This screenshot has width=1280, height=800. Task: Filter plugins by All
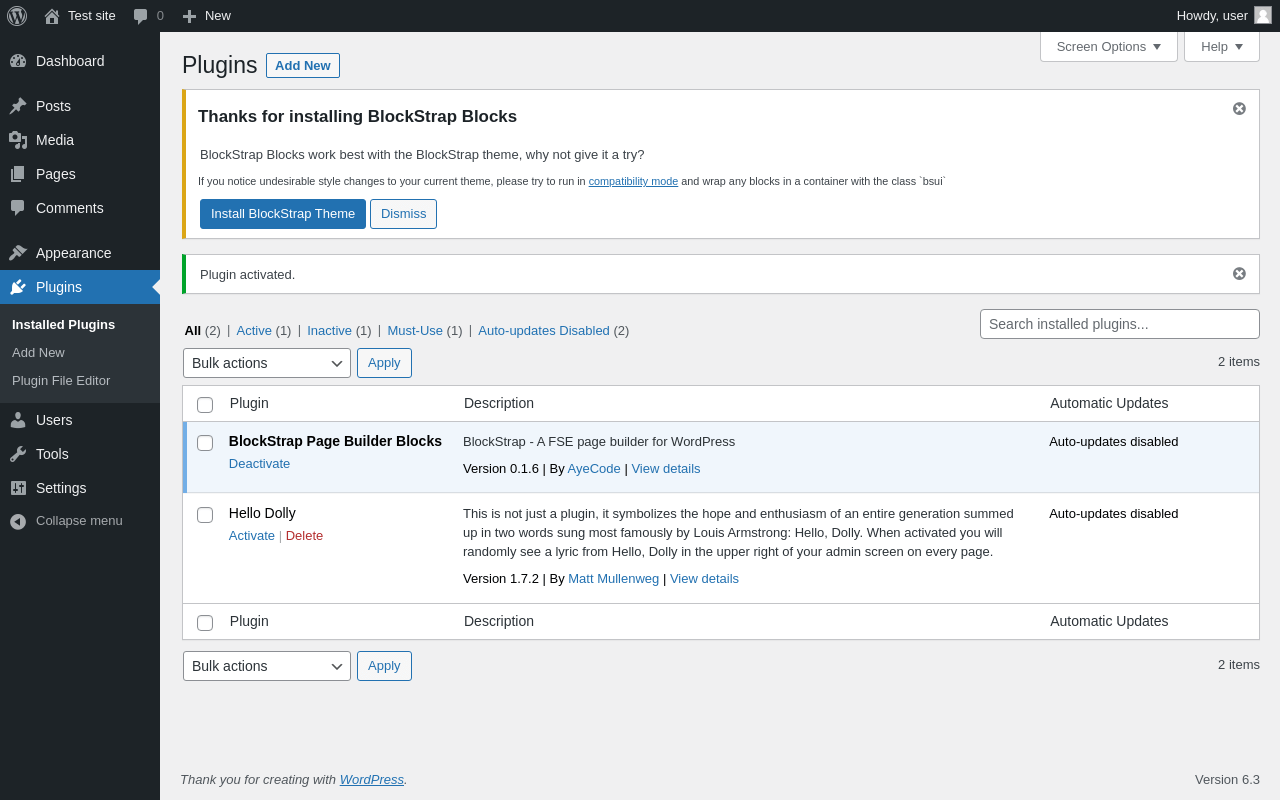(193, 331)
